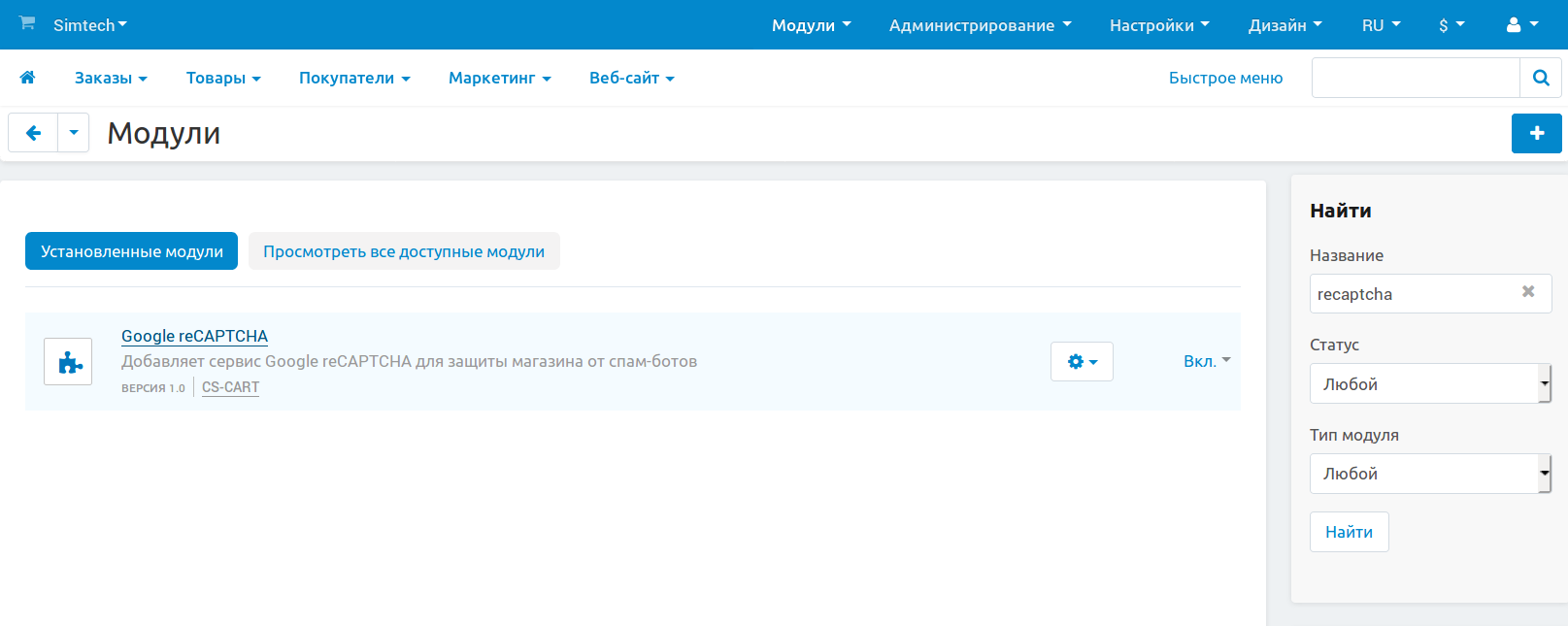Open the Статус dropdown

click(x=1429, y=383)
